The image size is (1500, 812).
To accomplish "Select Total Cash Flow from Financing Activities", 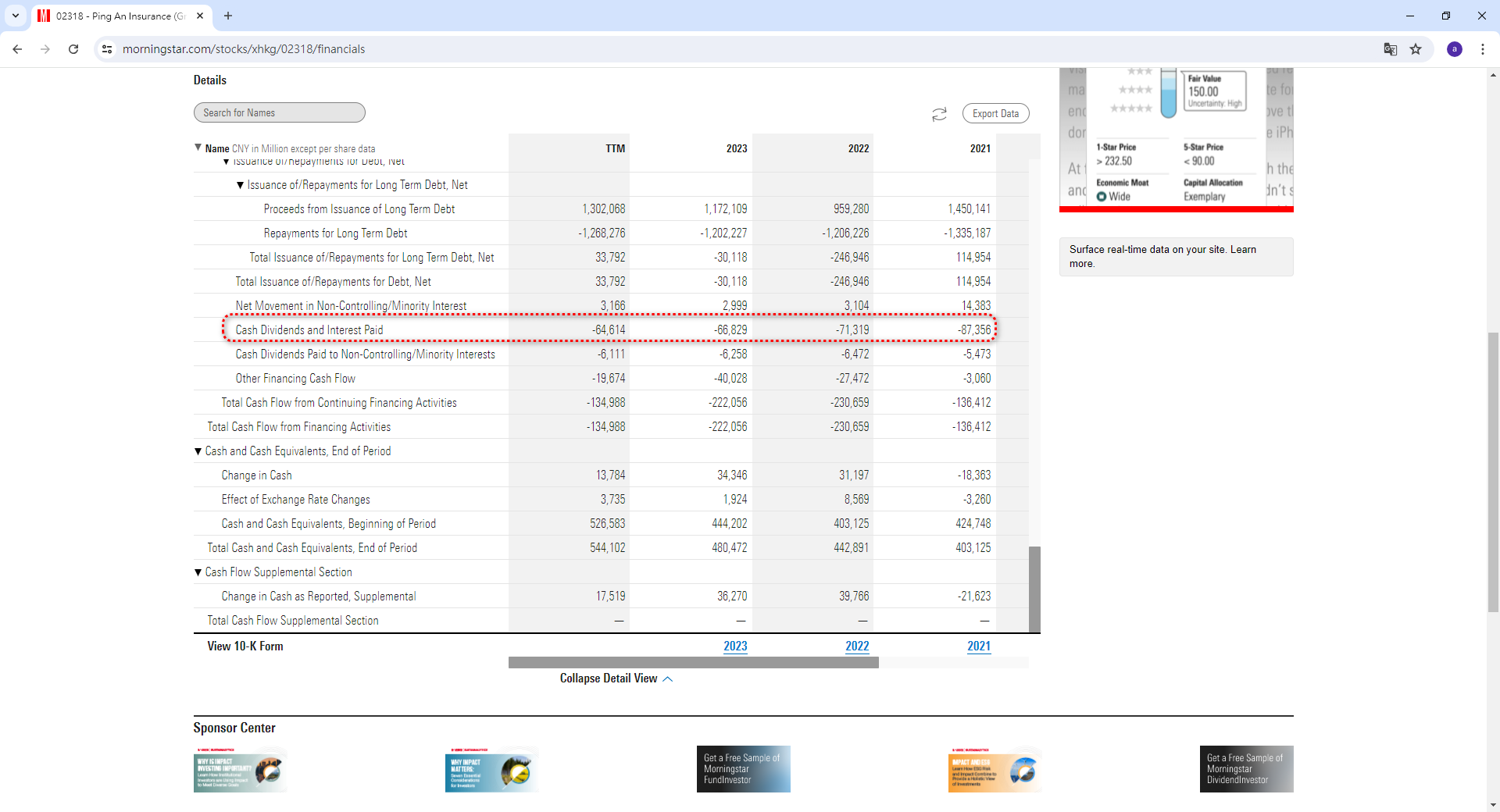I will click(x=298, y=427).
